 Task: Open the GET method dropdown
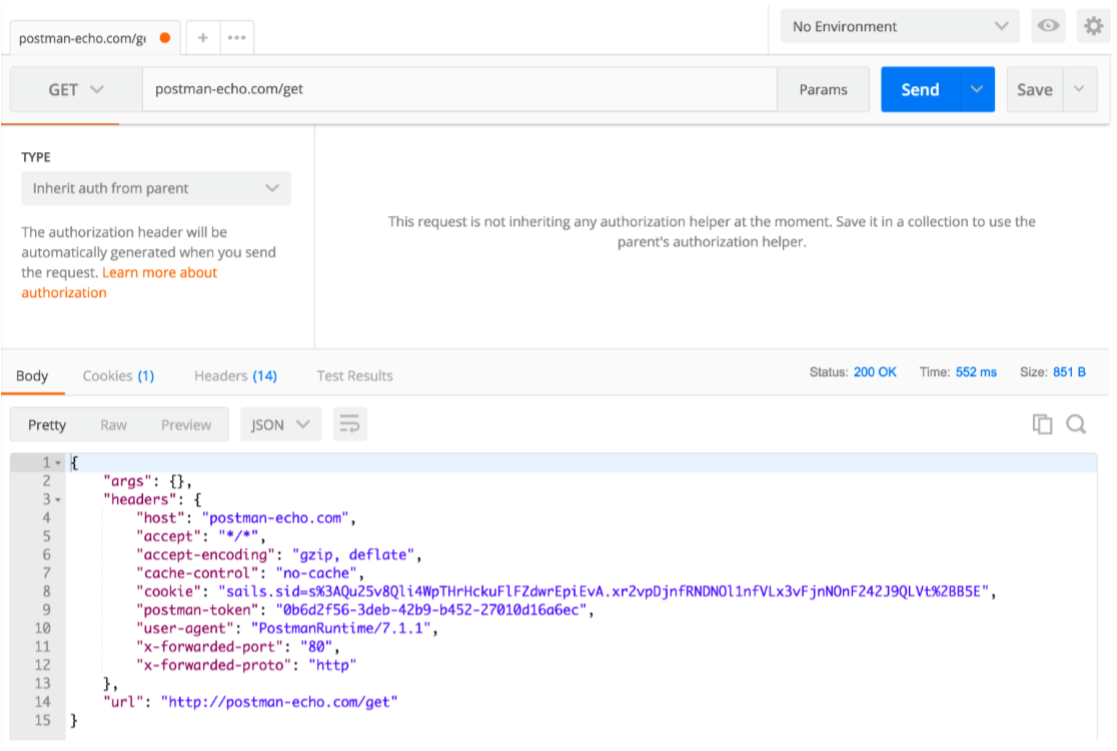click(75, 90)
